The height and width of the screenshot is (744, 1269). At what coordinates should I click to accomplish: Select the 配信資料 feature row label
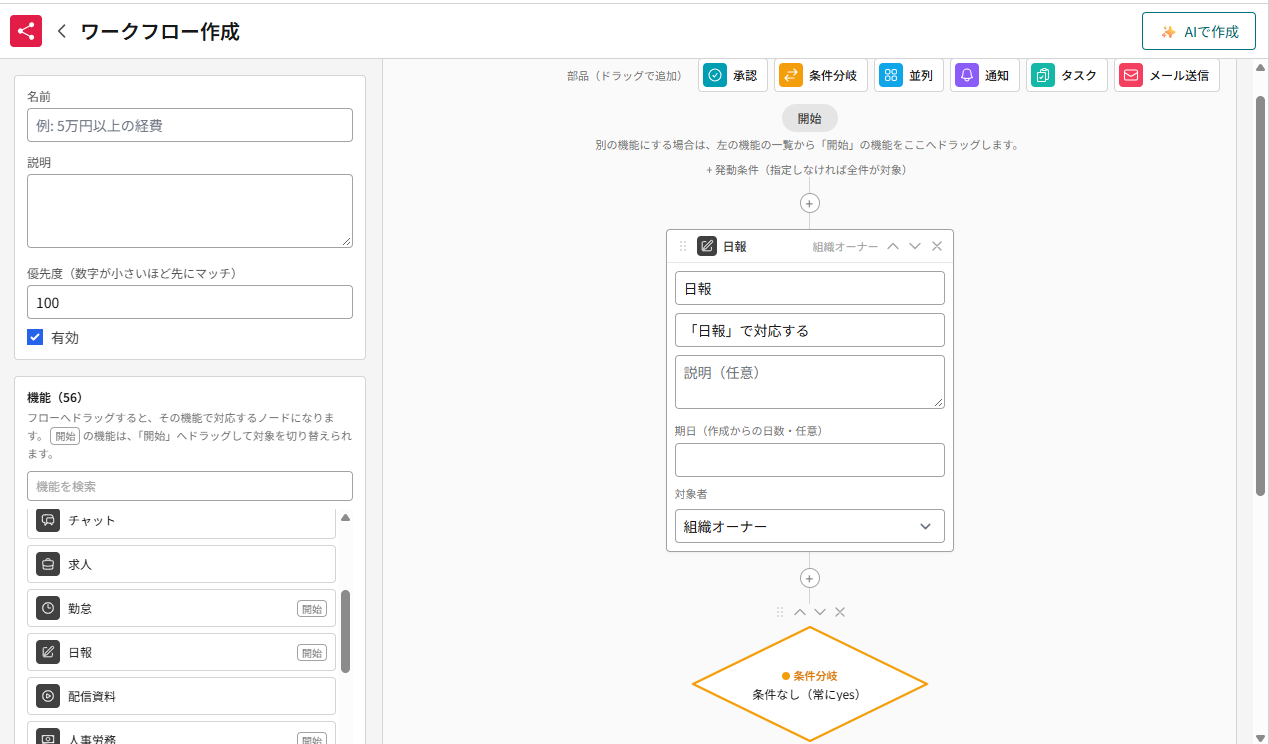pos(92,696)
